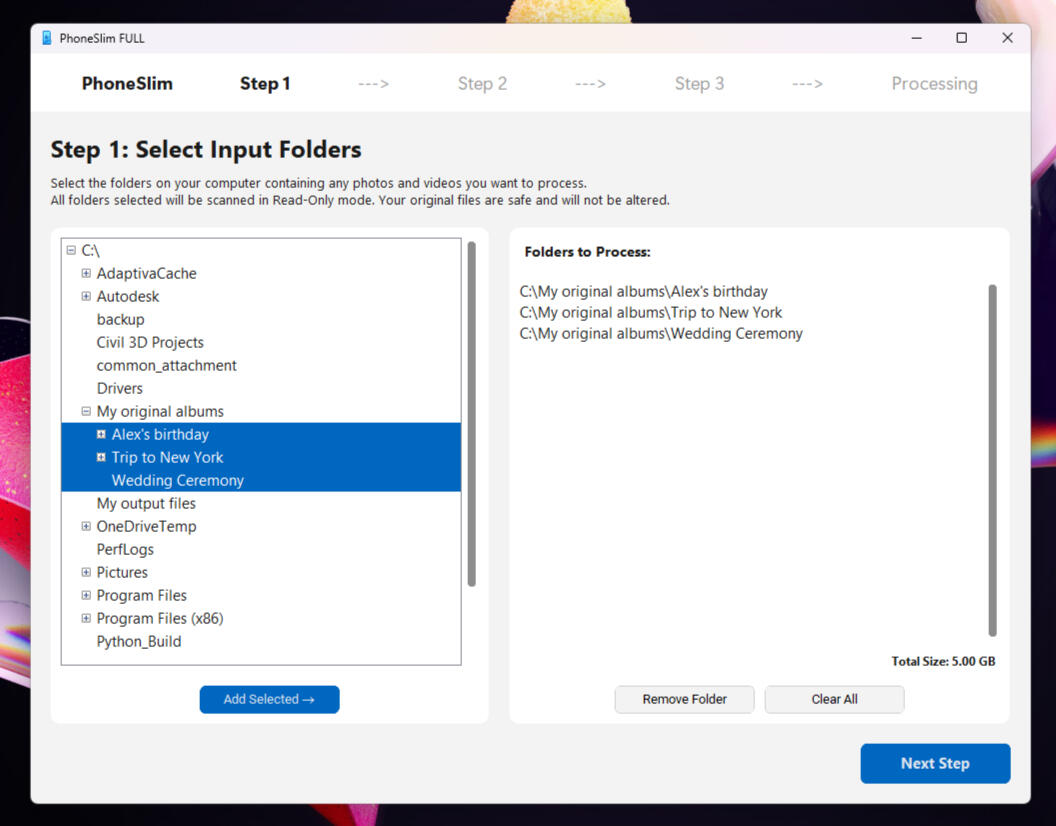1056x826 pixels.
Task: Select Trip to New York tree row
Action: [x=261, y=457]
